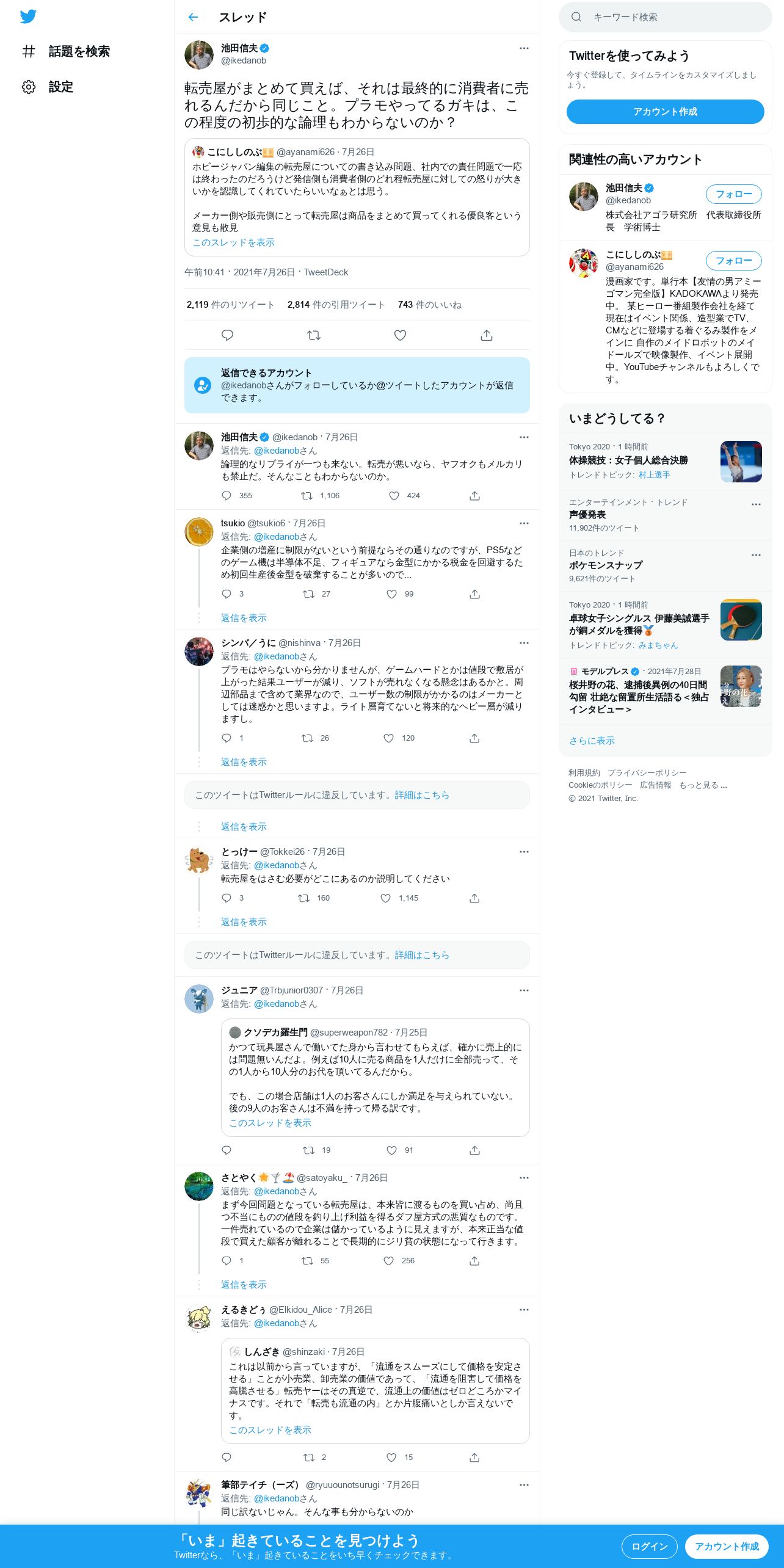Click the キーワード検索 search field
The image size is (784, 1568).
pyautogui.click(x=666, y=17)
